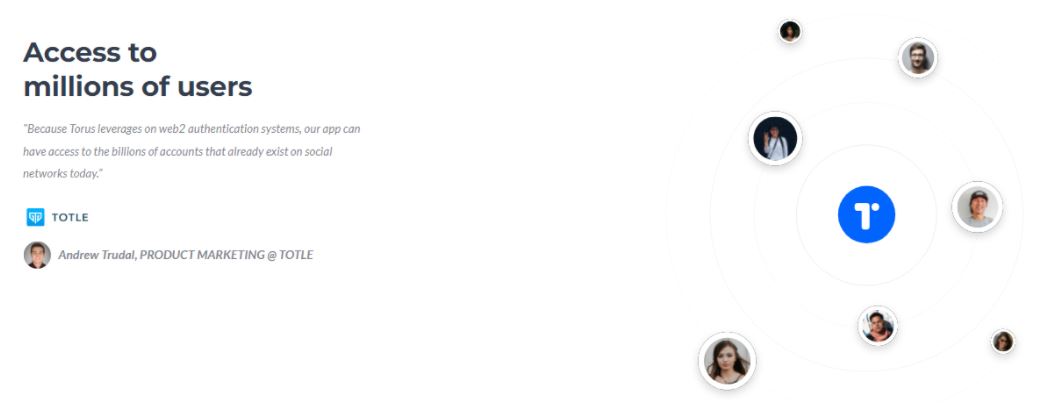The image size is (1043, 414).
Task: Click Andrew Trudal's profile photo
Action: pos(37,255)
